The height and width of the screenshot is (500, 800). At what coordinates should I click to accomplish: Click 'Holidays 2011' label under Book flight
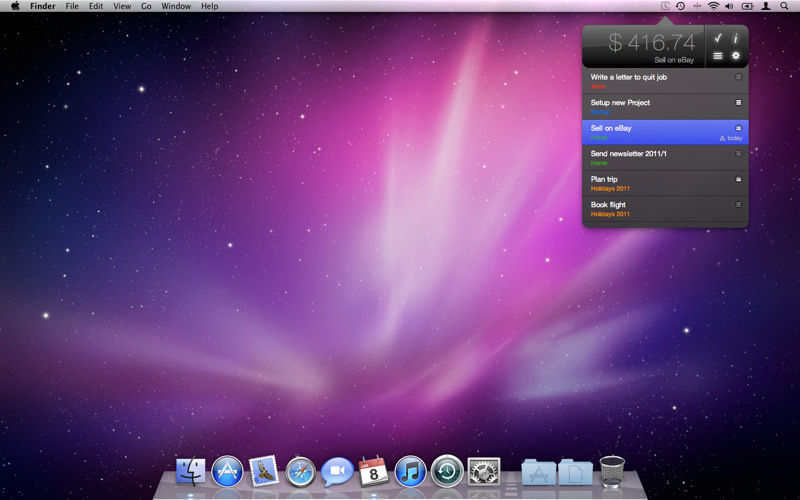(x=610, y=214)
